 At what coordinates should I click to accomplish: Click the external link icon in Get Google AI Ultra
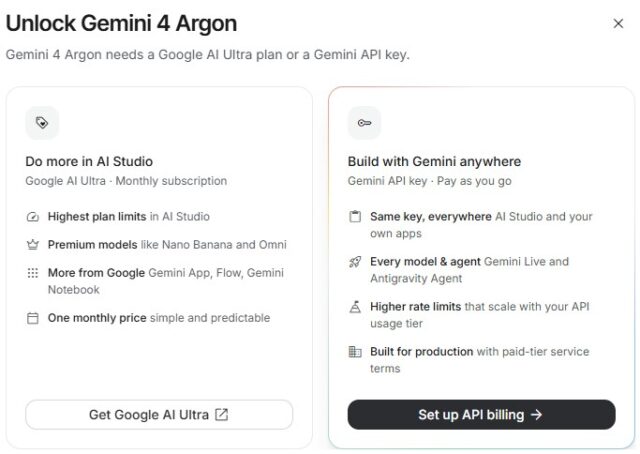[x=222, y=414]
